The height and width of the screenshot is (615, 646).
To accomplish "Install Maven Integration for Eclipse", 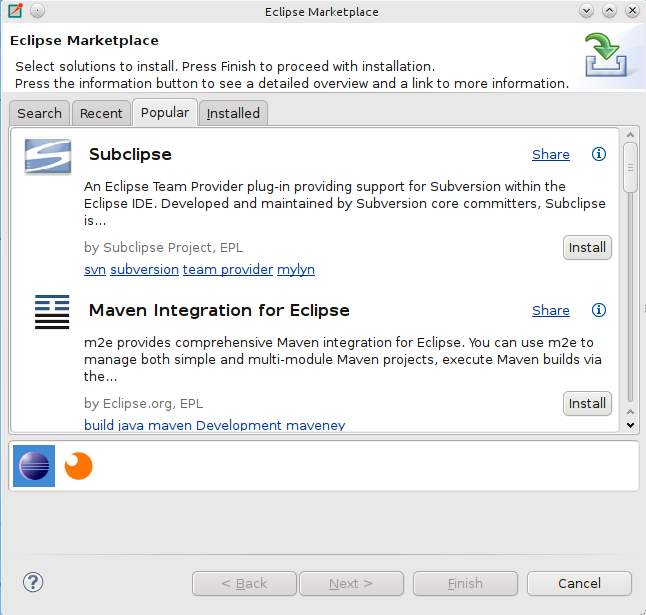I will coord(587,403).
